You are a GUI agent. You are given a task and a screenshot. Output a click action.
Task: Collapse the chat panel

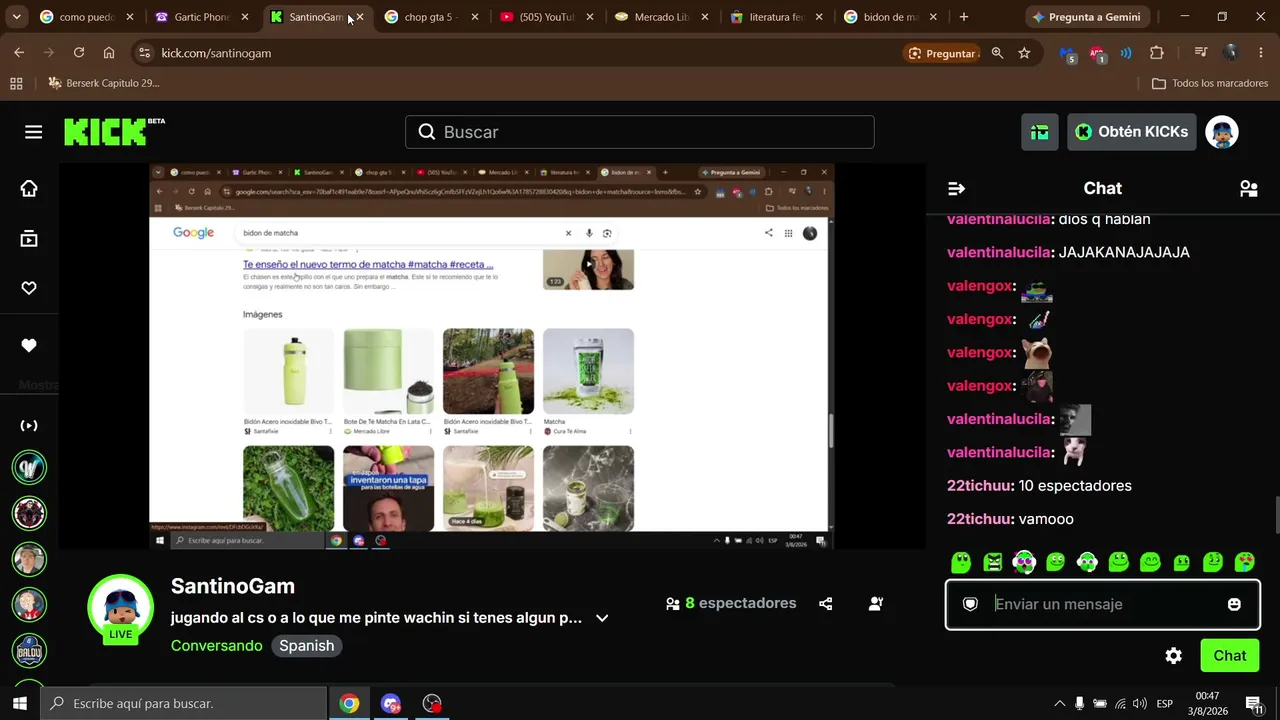coord(956,188)
